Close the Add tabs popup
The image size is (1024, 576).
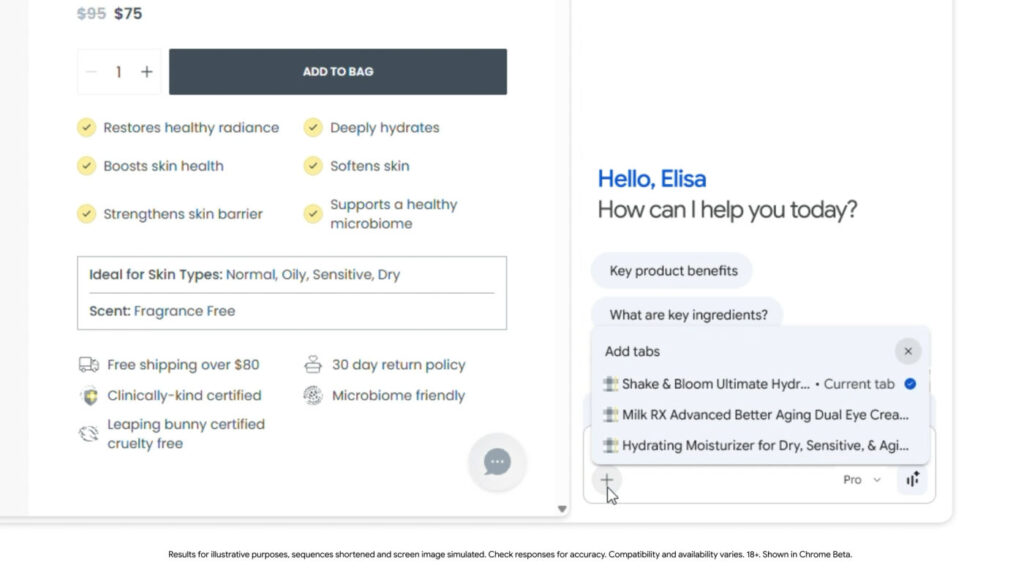[x=907, y=351]
